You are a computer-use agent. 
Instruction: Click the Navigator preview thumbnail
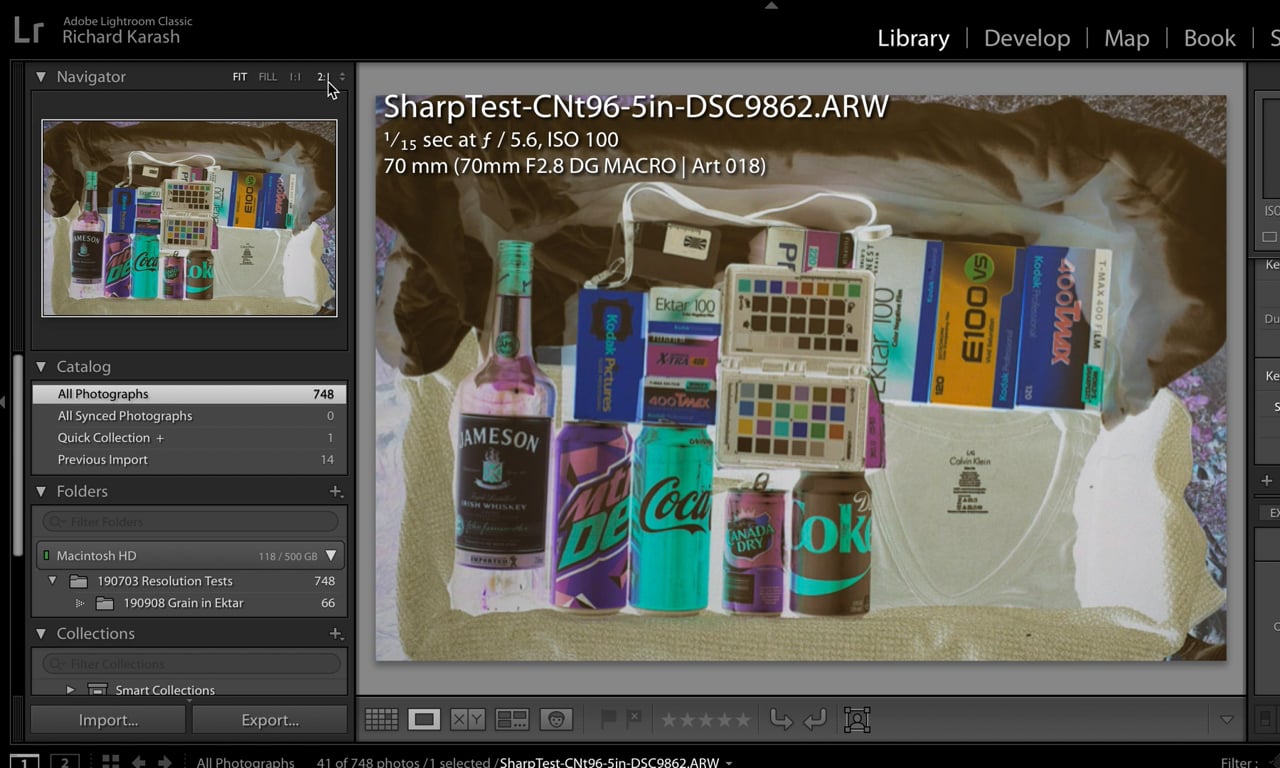(189, 218)
